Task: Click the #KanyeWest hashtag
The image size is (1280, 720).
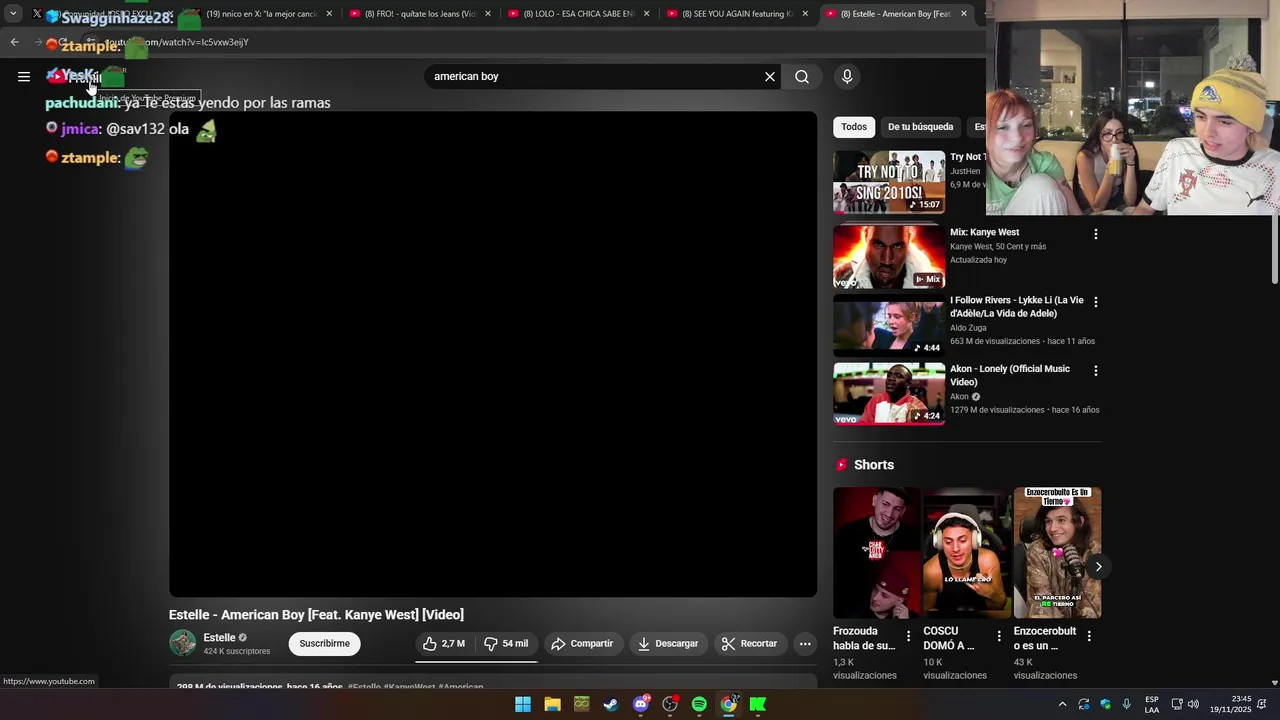Action: tap(409, 687)
